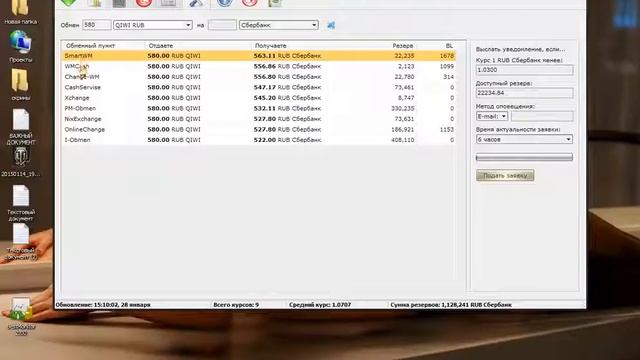The width and height of the screenshot is (640, 360).
Task: Open the 'Сбербанк' target currency dropdown
Action: pyautogui.click(x=279, y=25)
